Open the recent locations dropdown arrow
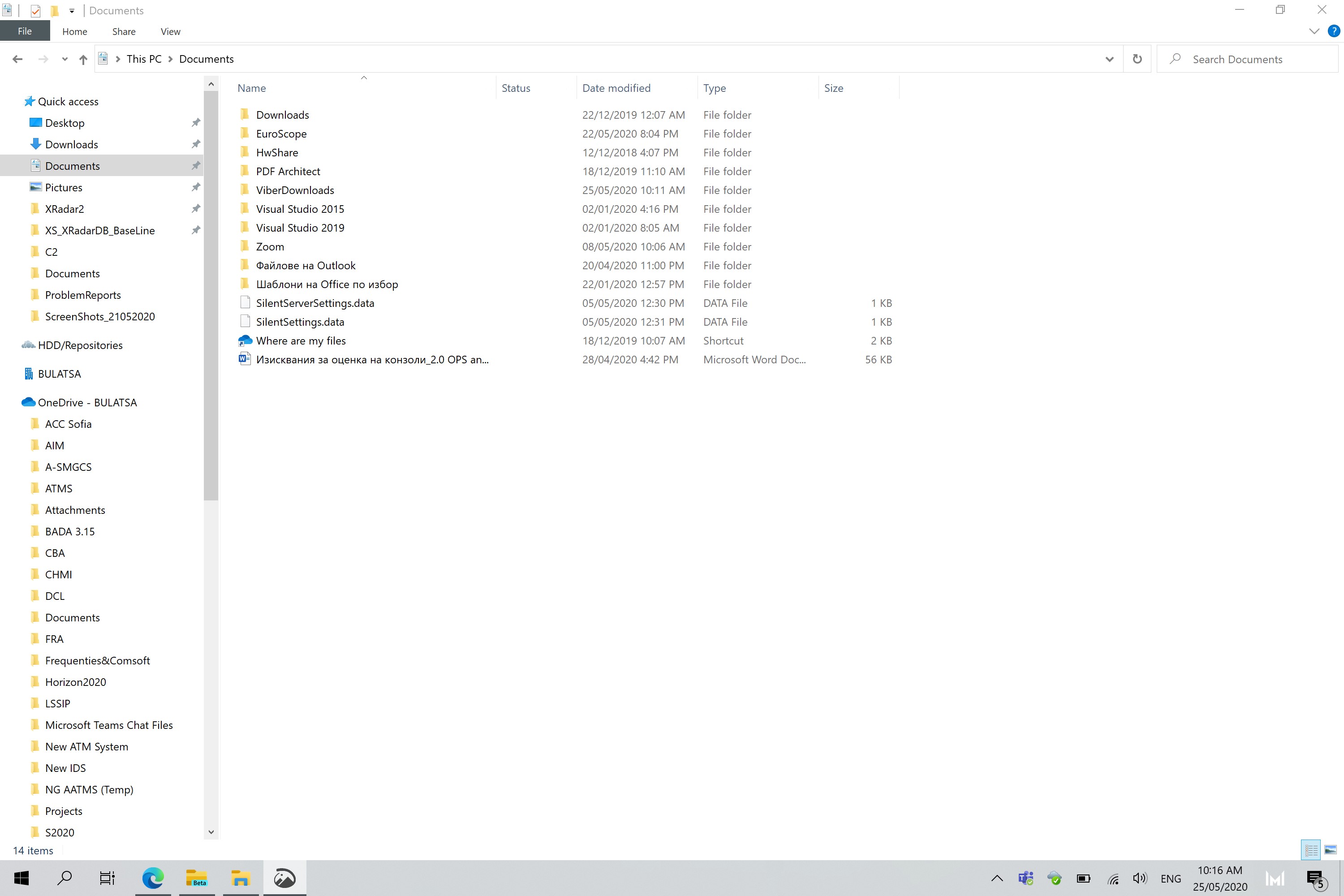The height and width of the screenshot is (896, 1344). [x=65, y=59]
